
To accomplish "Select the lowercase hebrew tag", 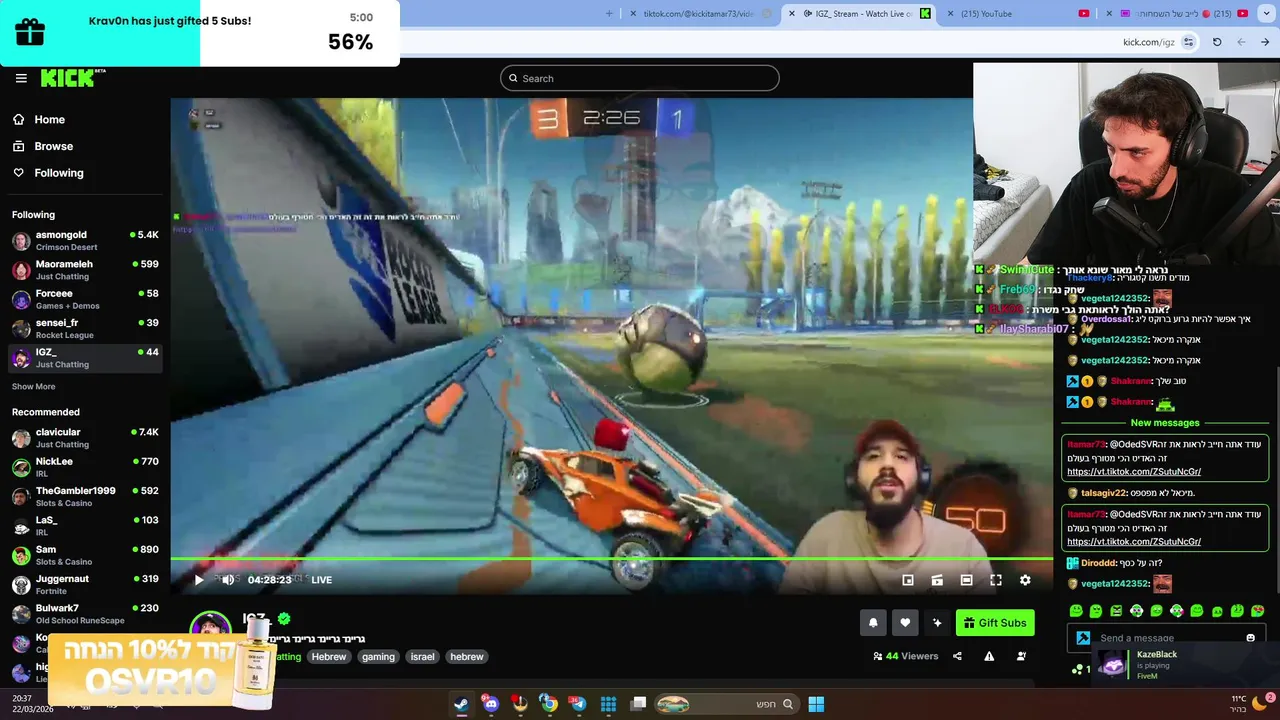I will point(467,657).
